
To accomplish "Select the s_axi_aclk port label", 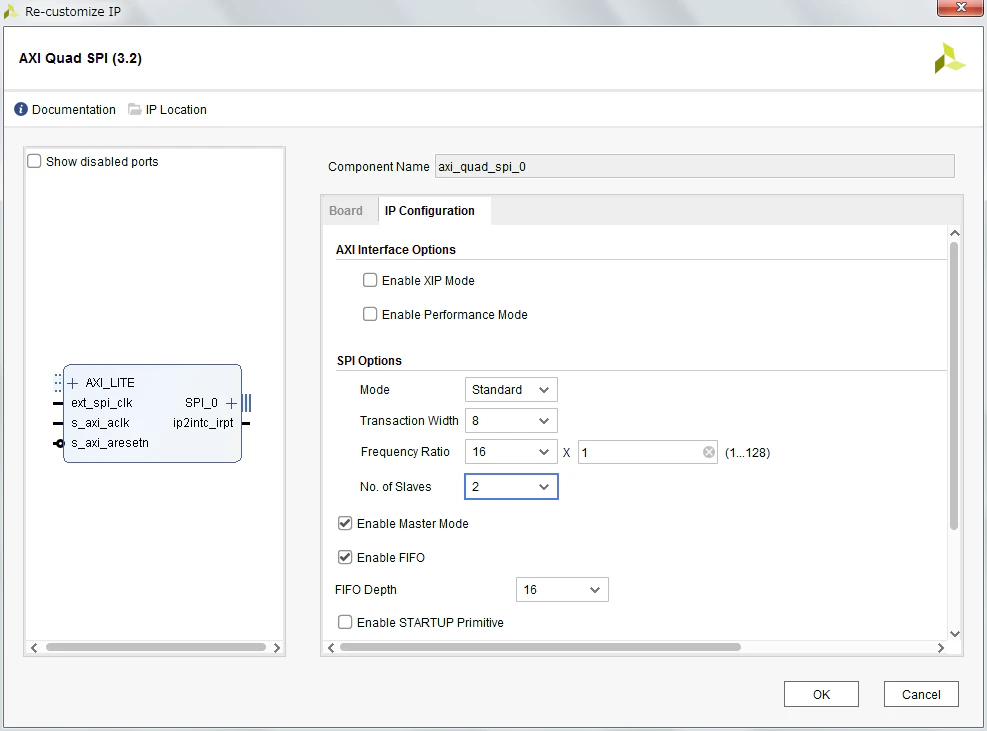I will (x=100, y=423).
